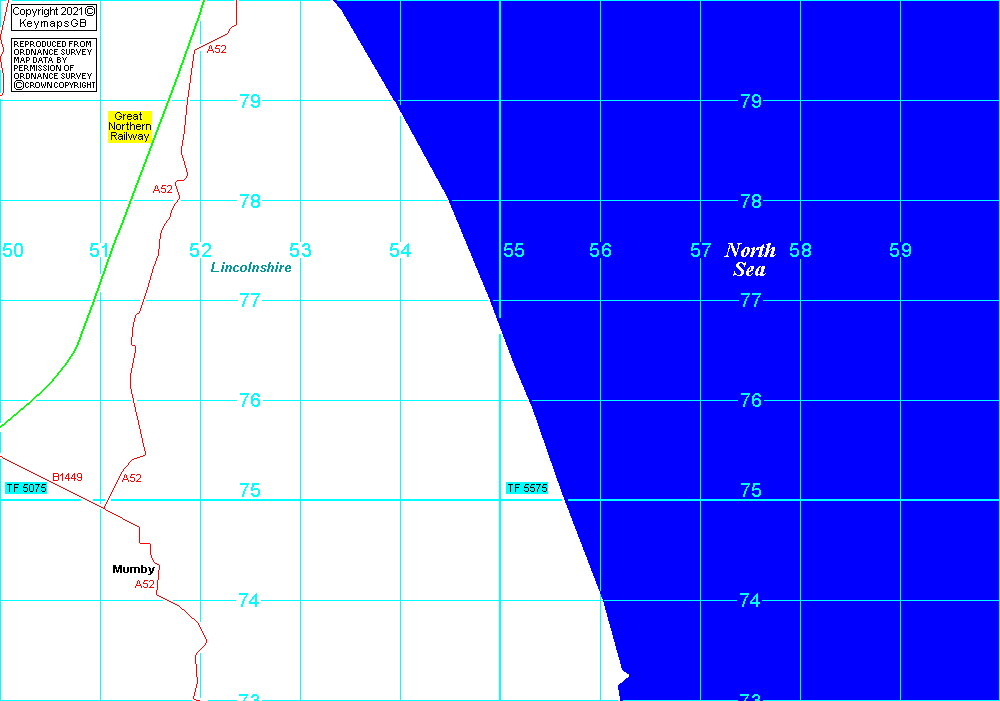
Task: Click the TF 5075 grid reference label
Action: tap(26, 488)
